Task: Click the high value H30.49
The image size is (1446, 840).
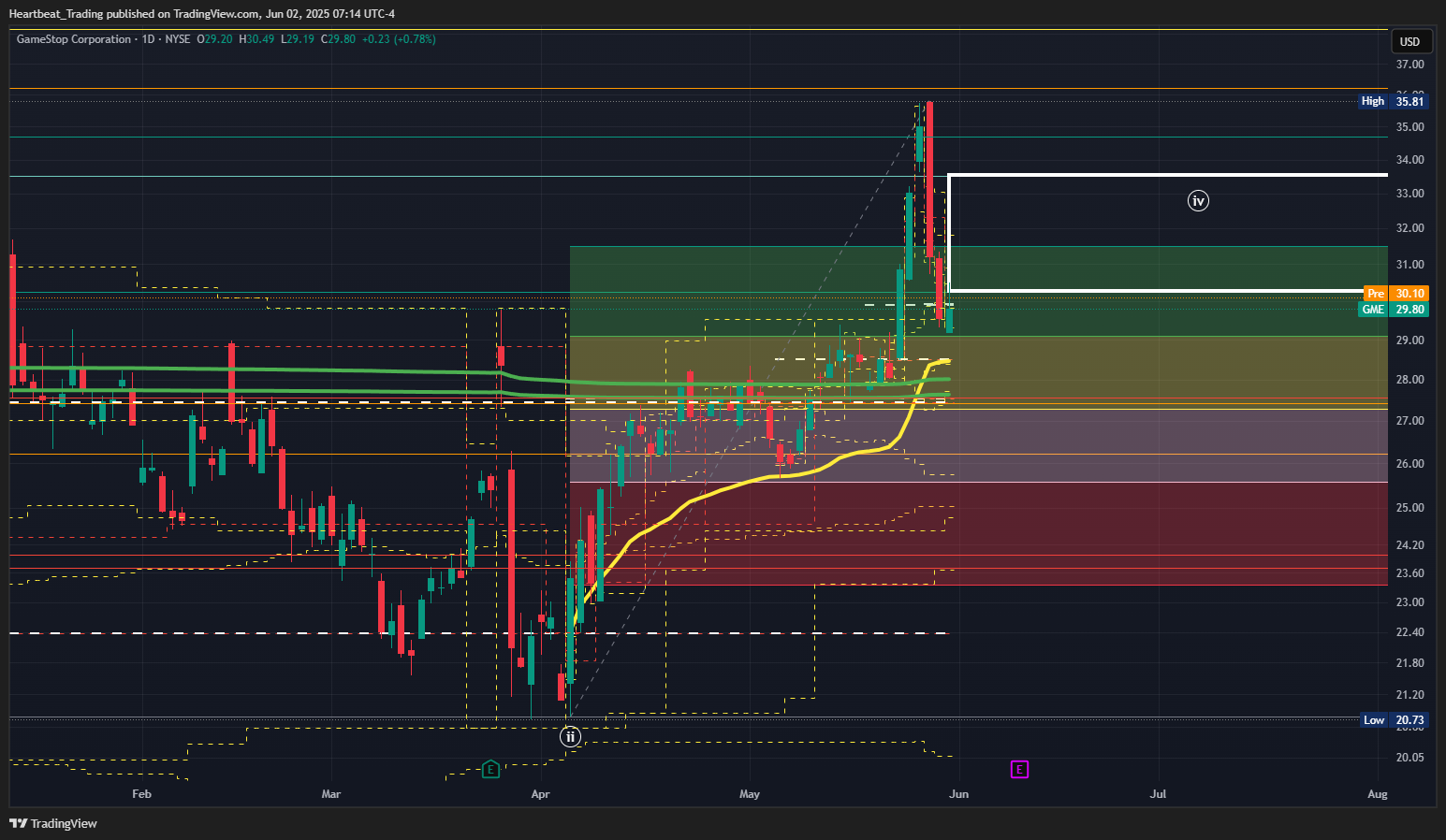Action: pos(256,39)
